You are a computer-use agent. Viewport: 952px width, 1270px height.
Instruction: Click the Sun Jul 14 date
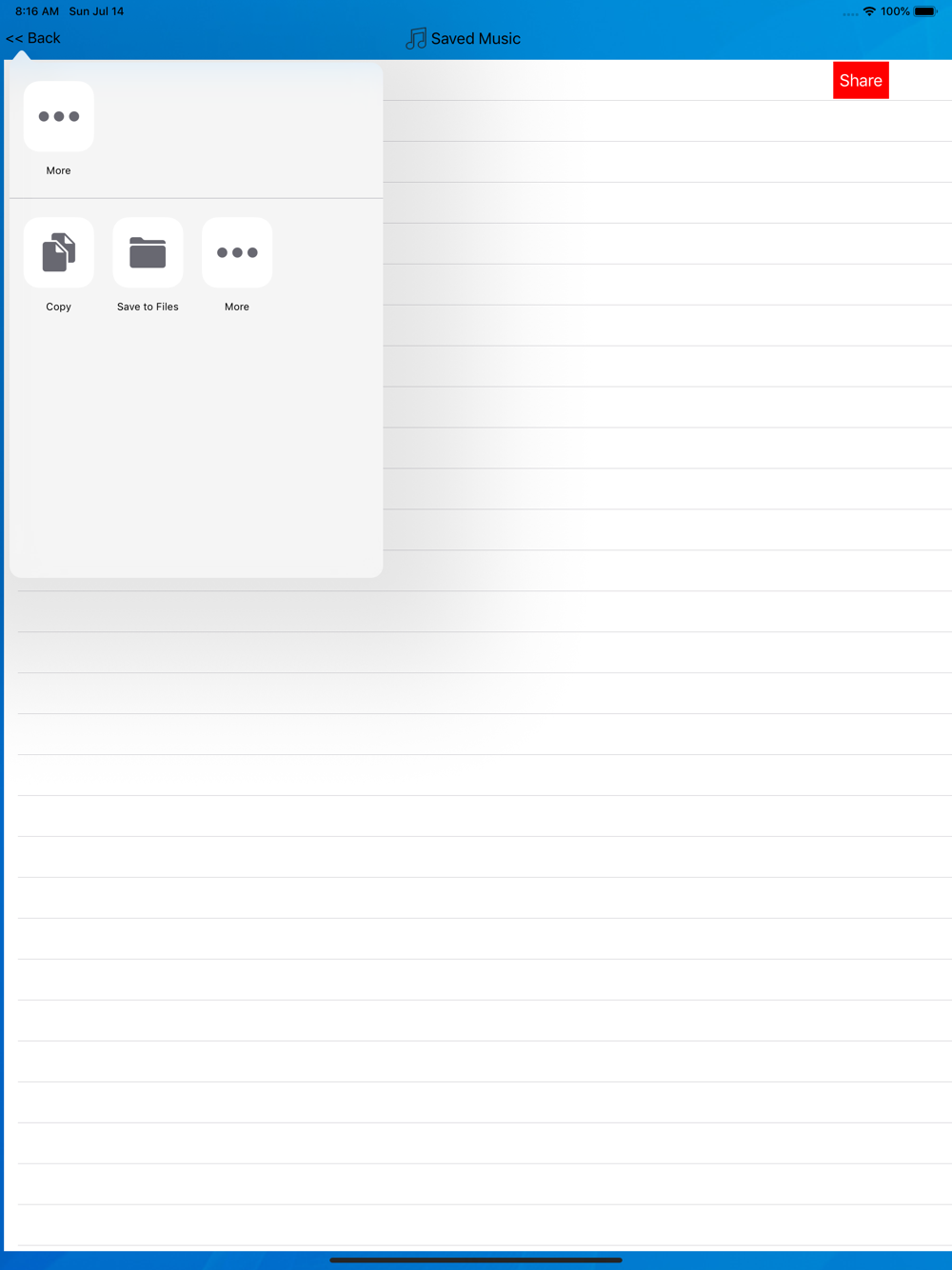[96, 11]
